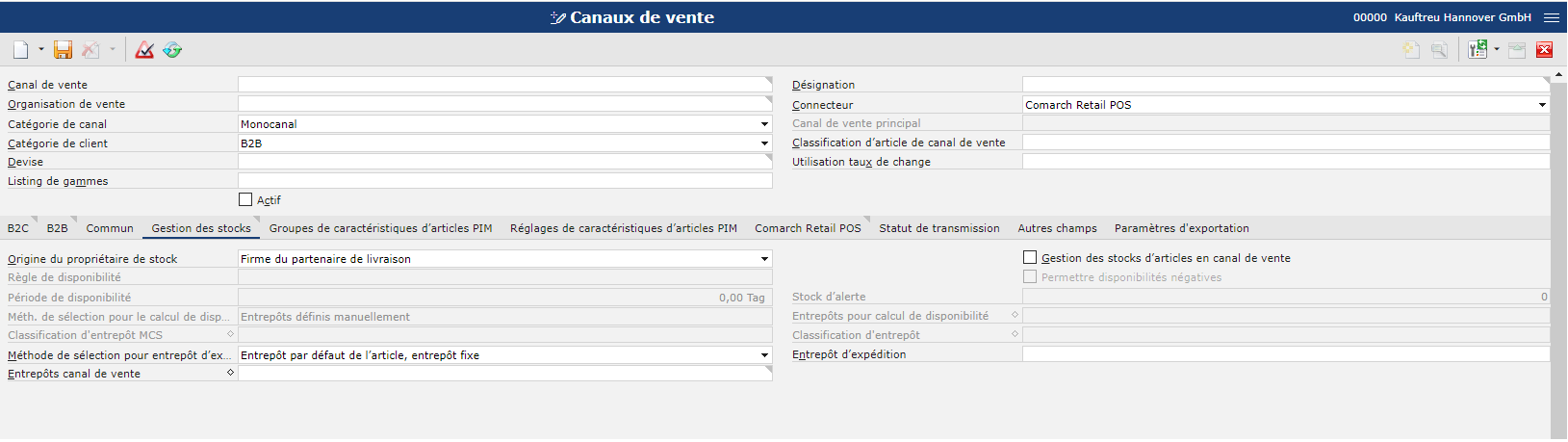
Task: Click the validate checkmark triangle icon
Action: 144,50
